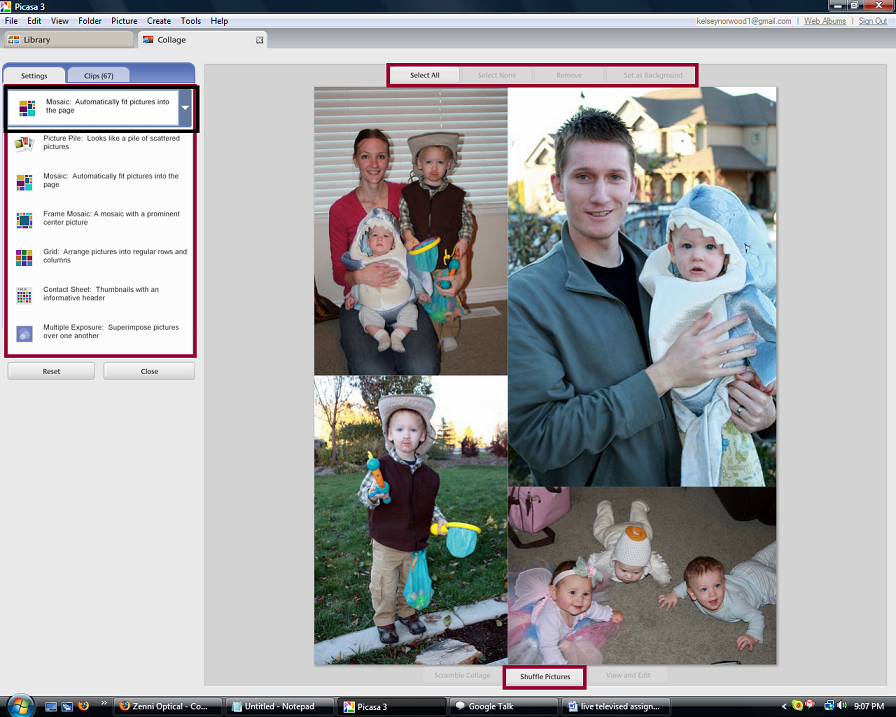The image size is (896, 717).
Task: Show hidden system tray icons arrow
Action: click(x=784, y=707)
